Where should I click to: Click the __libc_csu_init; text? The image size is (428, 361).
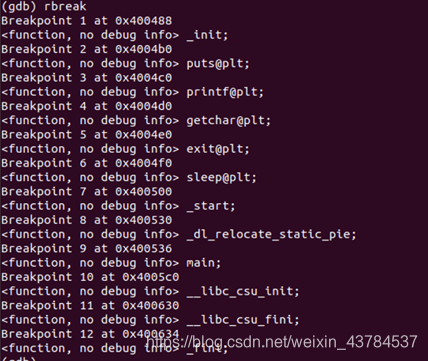pyautogui.click(x=243, y=291)
